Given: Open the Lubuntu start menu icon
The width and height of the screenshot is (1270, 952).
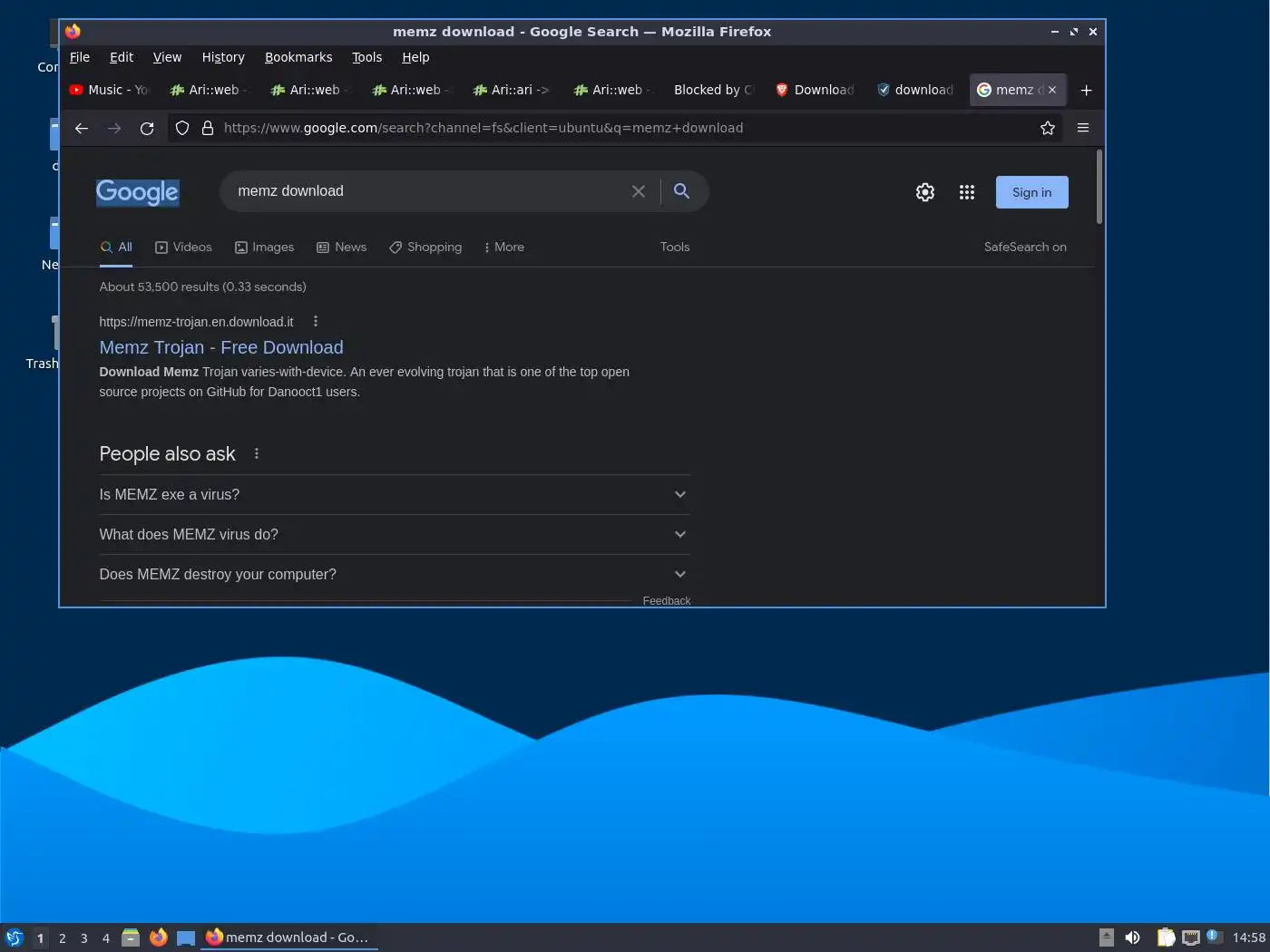Looking at the screenshot, I should [15, 937].
